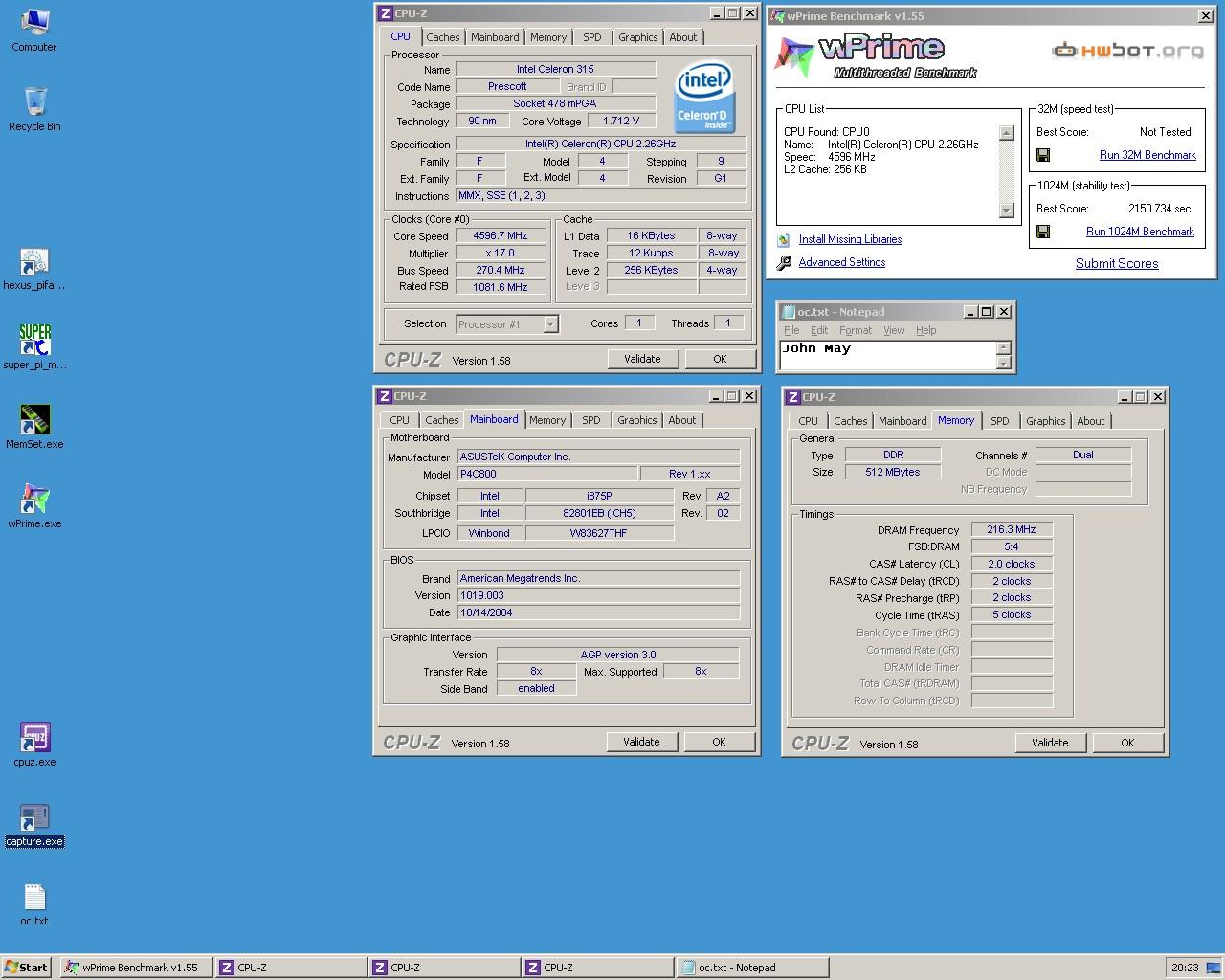Image resolution: width=1225 pixels, height=980 pixels.
Task: Click the Intel Celeron 315 name field
Action: coord(555,69)
